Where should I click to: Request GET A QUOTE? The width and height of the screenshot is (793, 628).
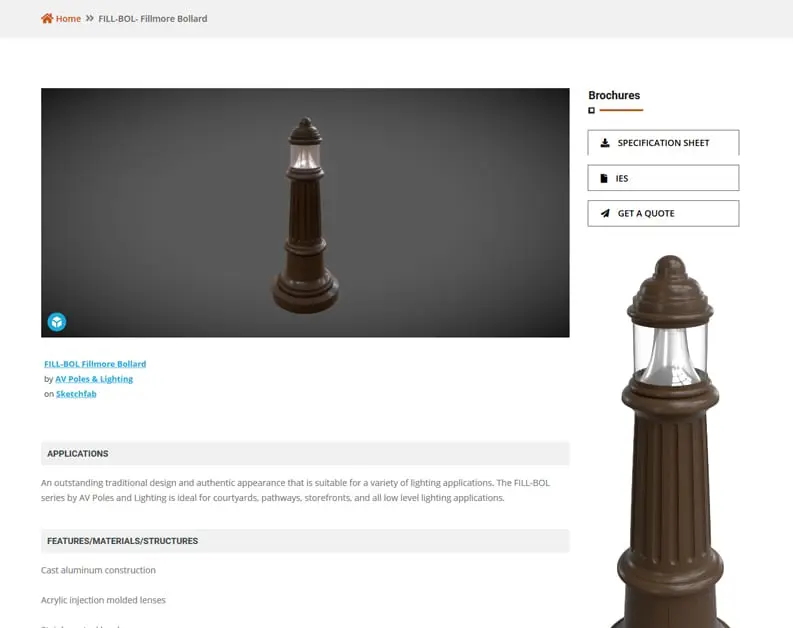pos(663,213)
